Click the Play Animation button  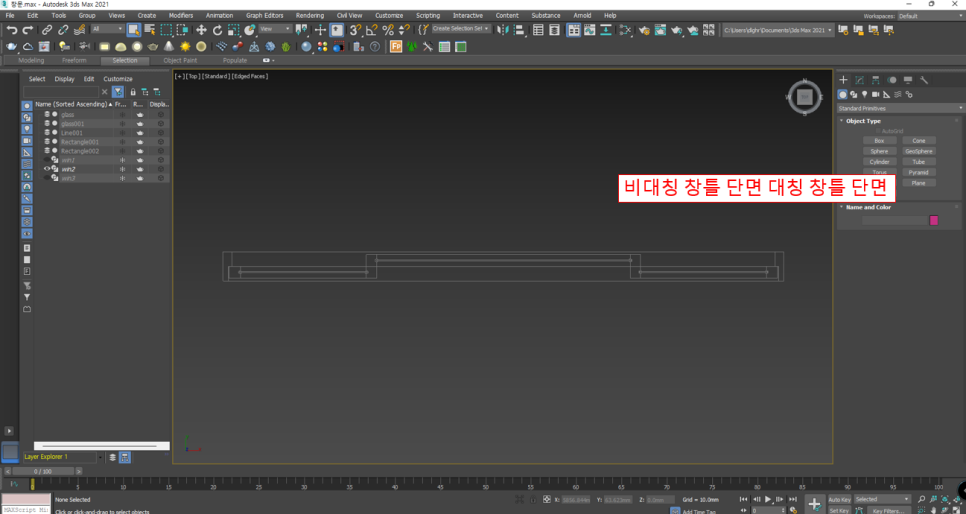pyautogui.click(x=768, y=499)
